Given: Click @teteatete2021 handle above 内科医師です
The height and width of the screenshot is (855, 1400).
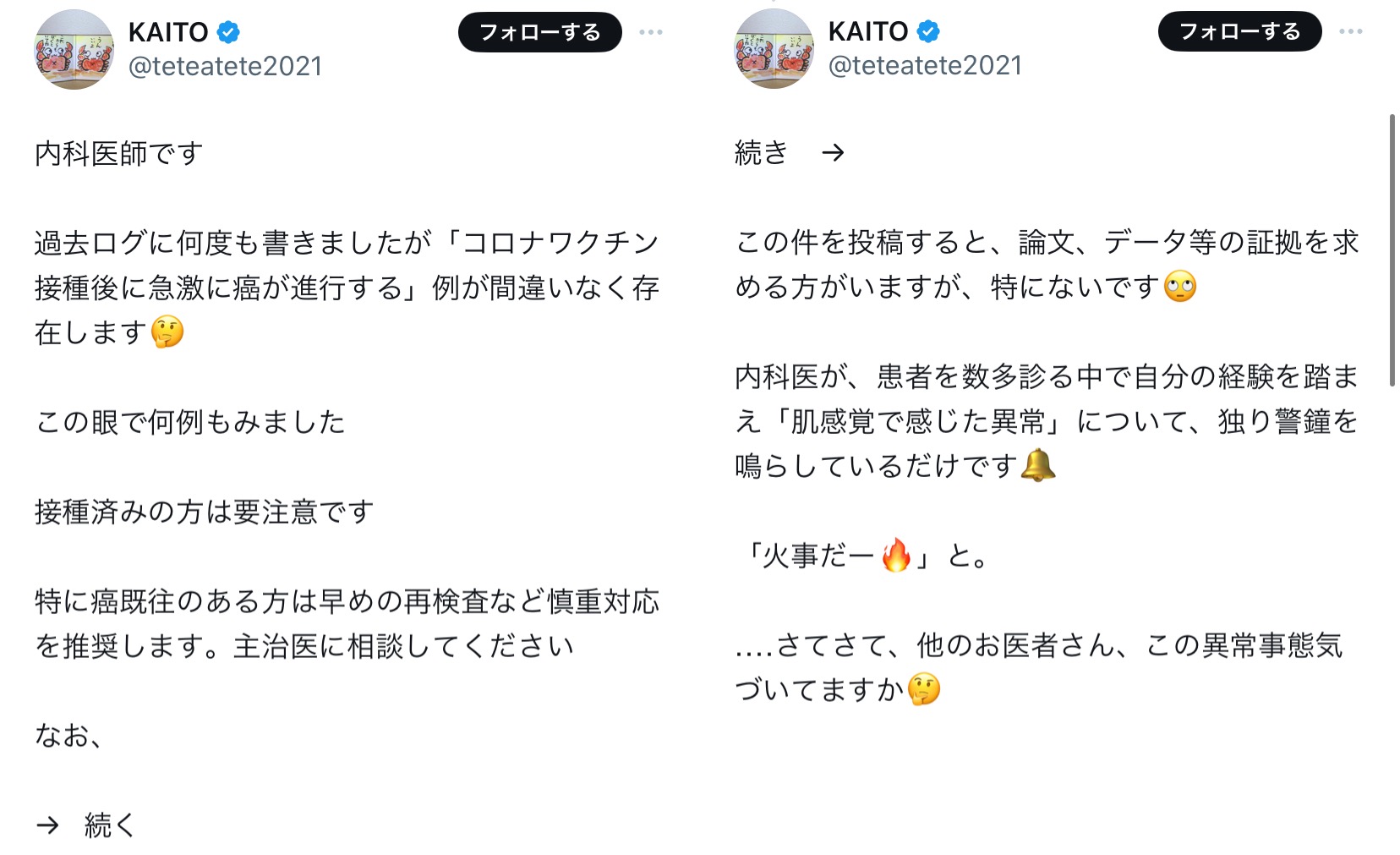Looking at the screenshot, I should click(x=225, y=66).
